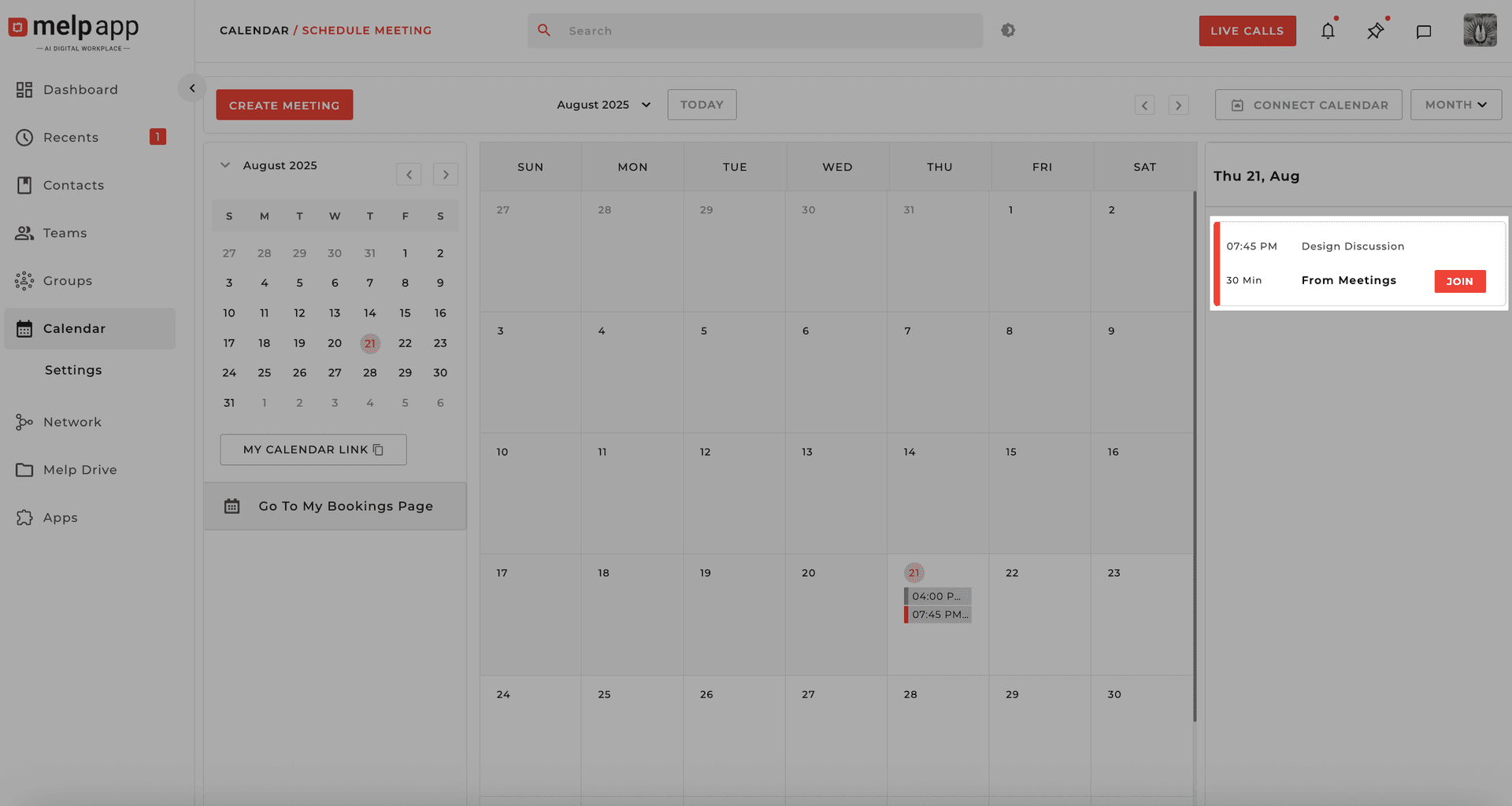The width and height of the screenshot is (1512, 806).
Task: Open Settings under Calendar
Action: (x=73, y=370)
